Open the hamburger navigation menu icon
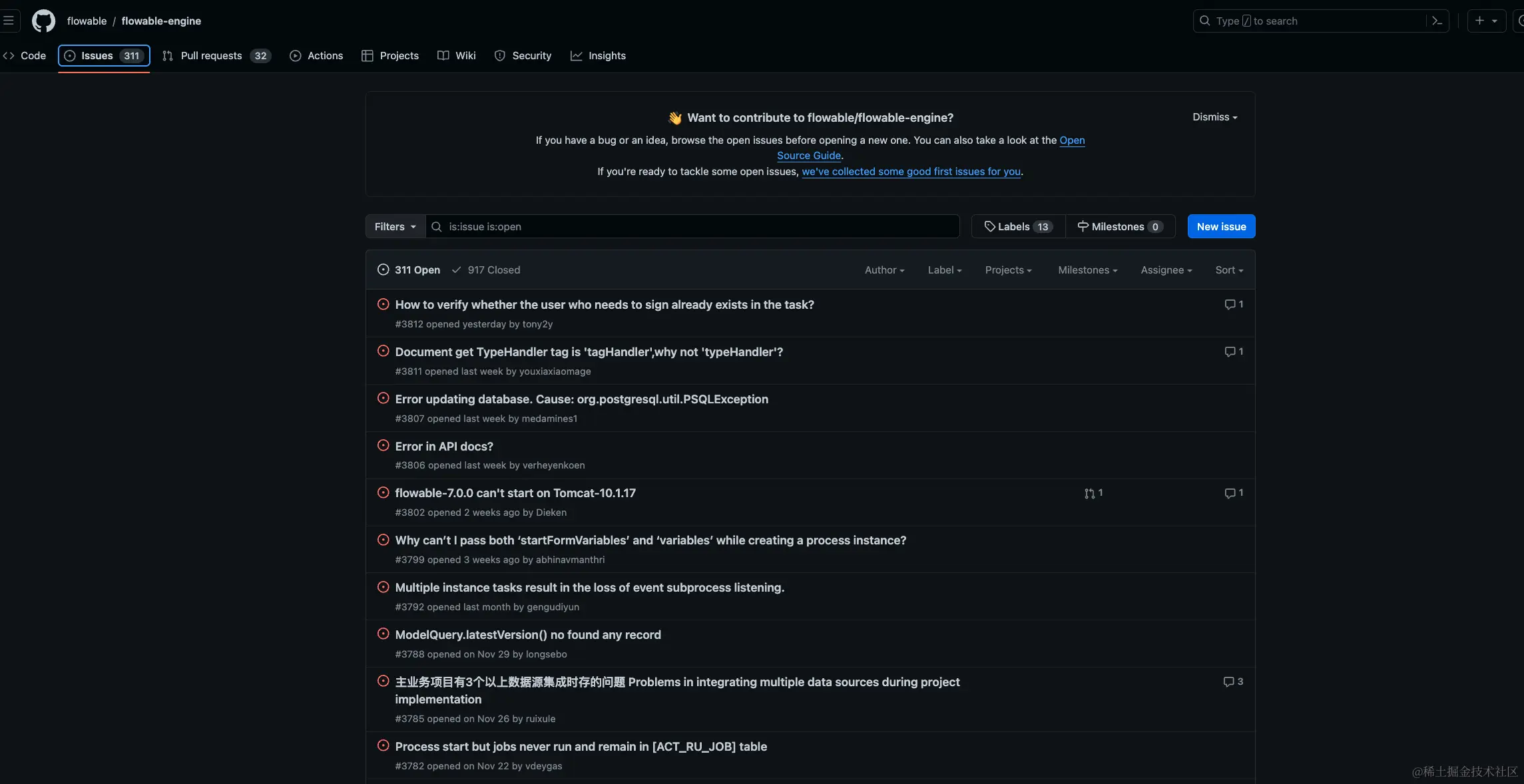 9,21
